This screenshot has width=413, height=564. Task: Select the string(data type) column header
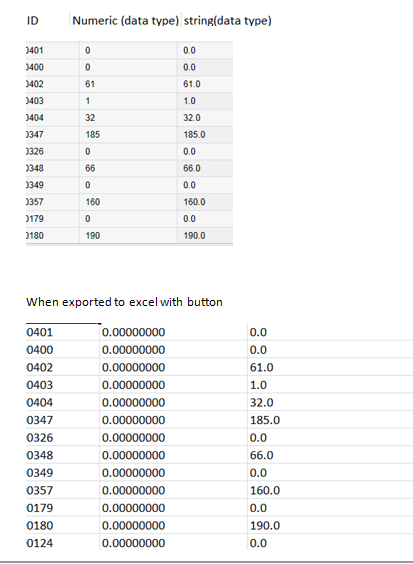(x=227, y=21)
